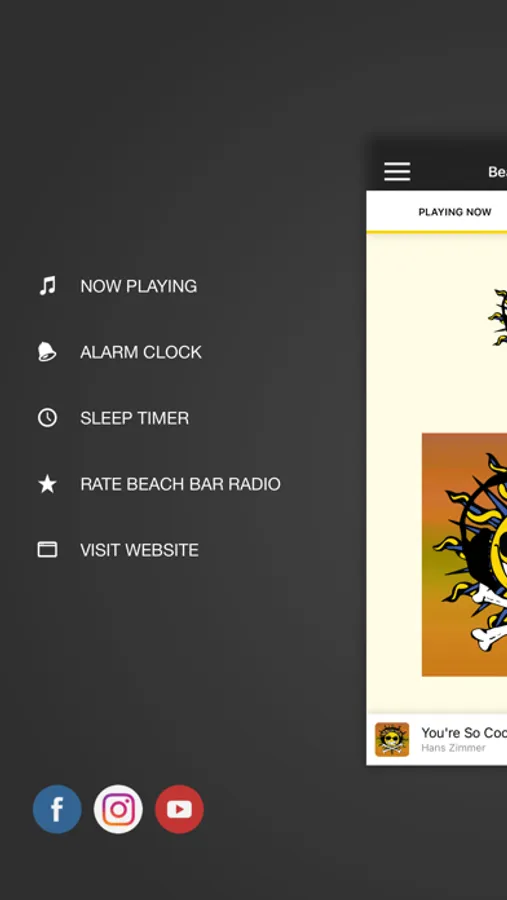Tap the "You're So Coo..." song title

(464, 732)
